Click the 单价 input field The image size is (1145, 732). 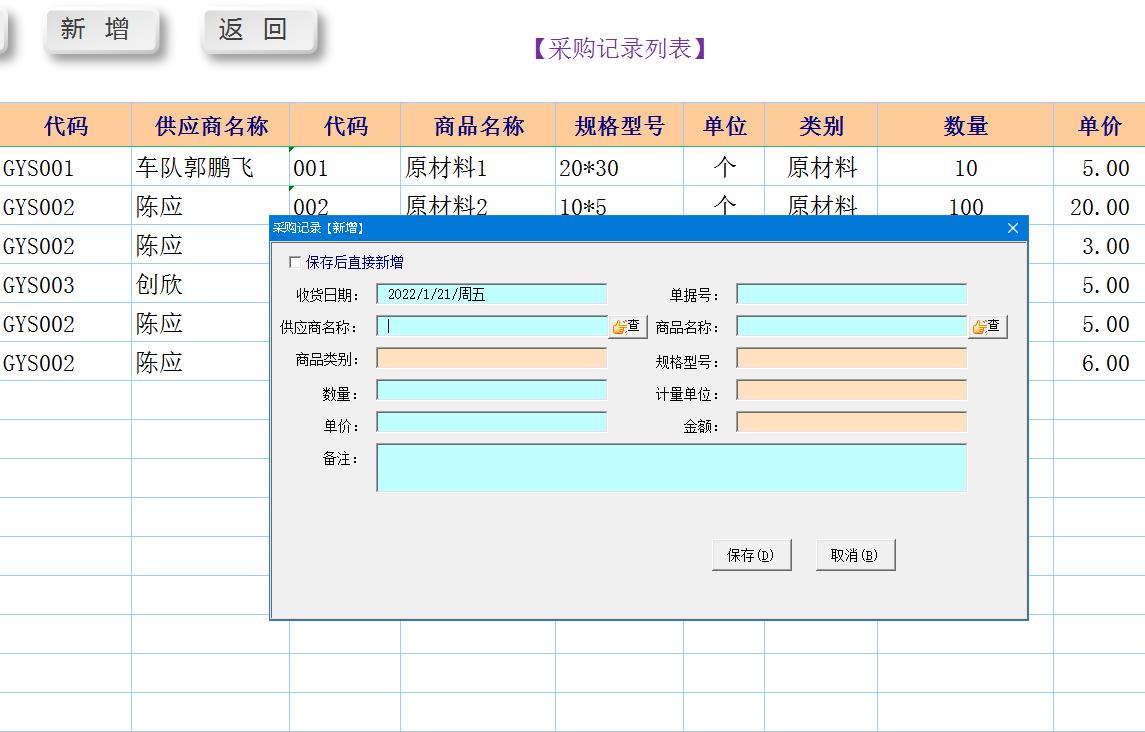[490, 421]
